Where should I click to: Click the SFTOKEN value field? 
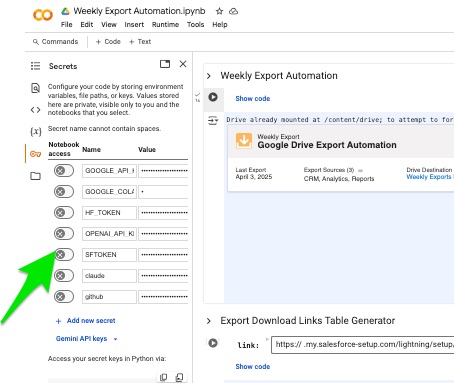pyautogui.click(x=163, y=255)
